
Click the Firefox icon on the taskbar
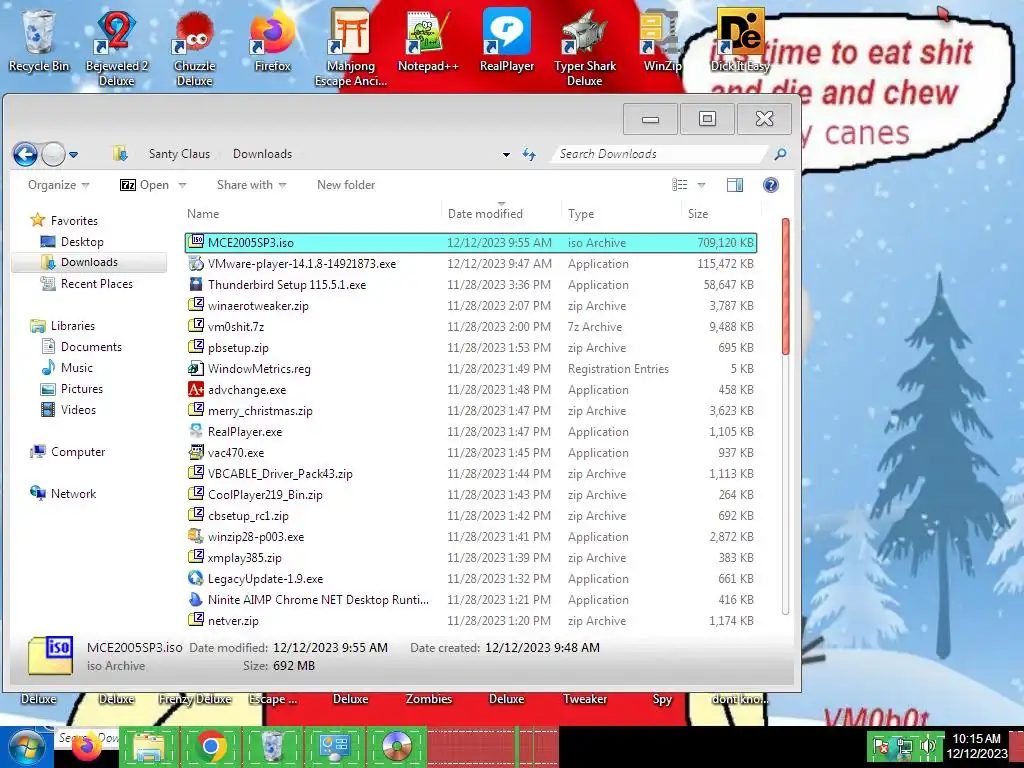coord(87,747)
